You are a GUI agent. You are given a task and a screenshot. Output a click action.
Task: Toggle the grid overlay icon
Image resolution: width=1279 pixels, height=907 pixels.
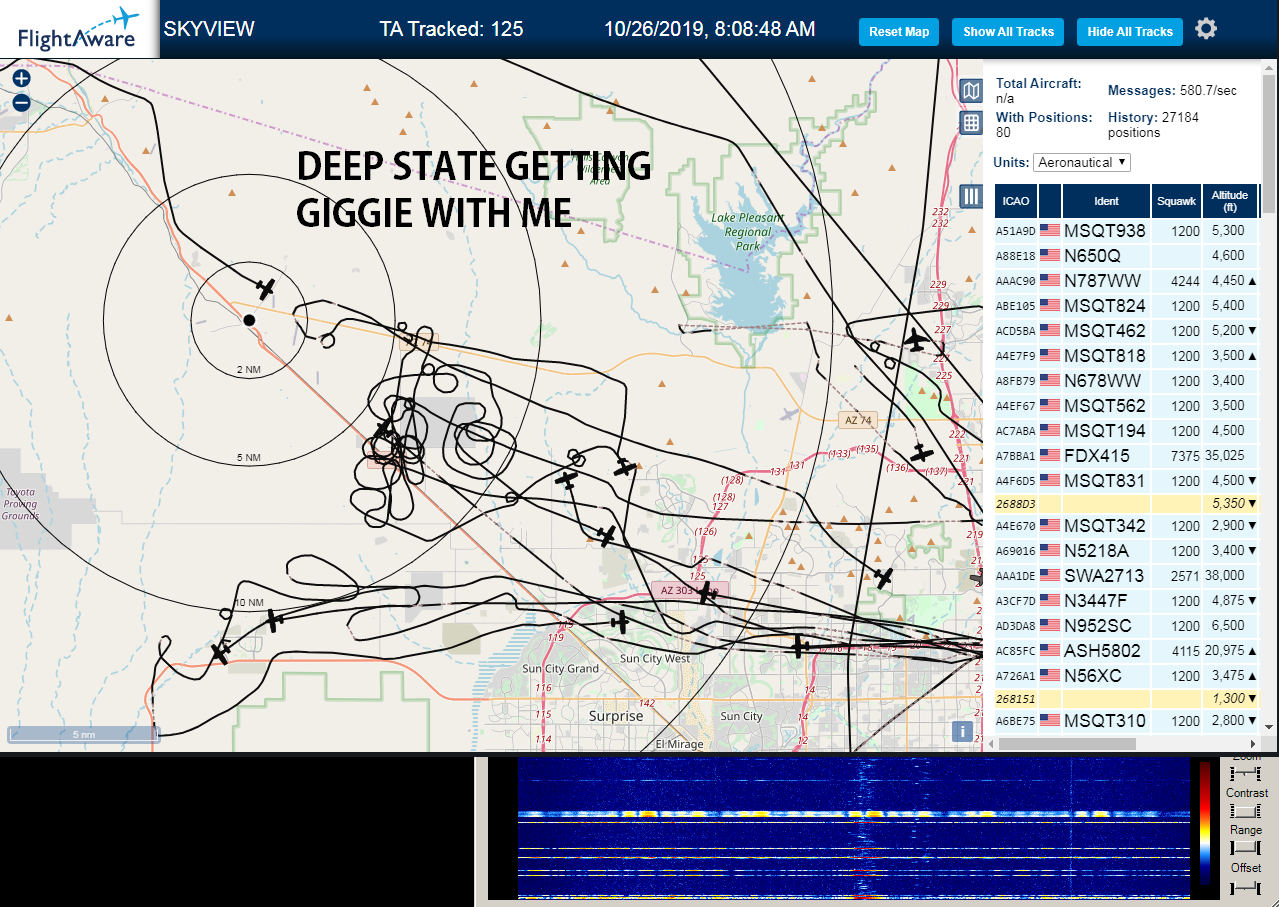(x=971, y=123)
